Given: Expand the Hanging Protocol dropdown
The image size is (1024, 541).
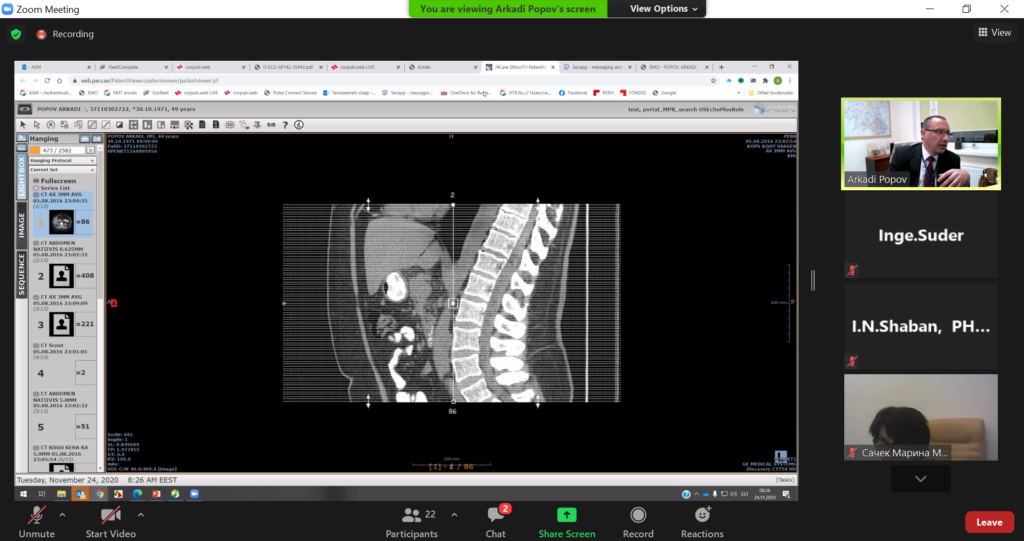Looking at the screenshot, I should click(63, 160).
